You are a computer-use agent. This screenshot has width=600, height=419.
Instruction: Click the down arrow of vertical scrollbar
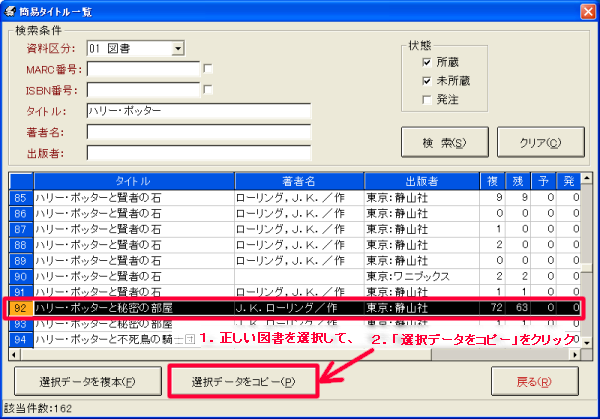587,343
